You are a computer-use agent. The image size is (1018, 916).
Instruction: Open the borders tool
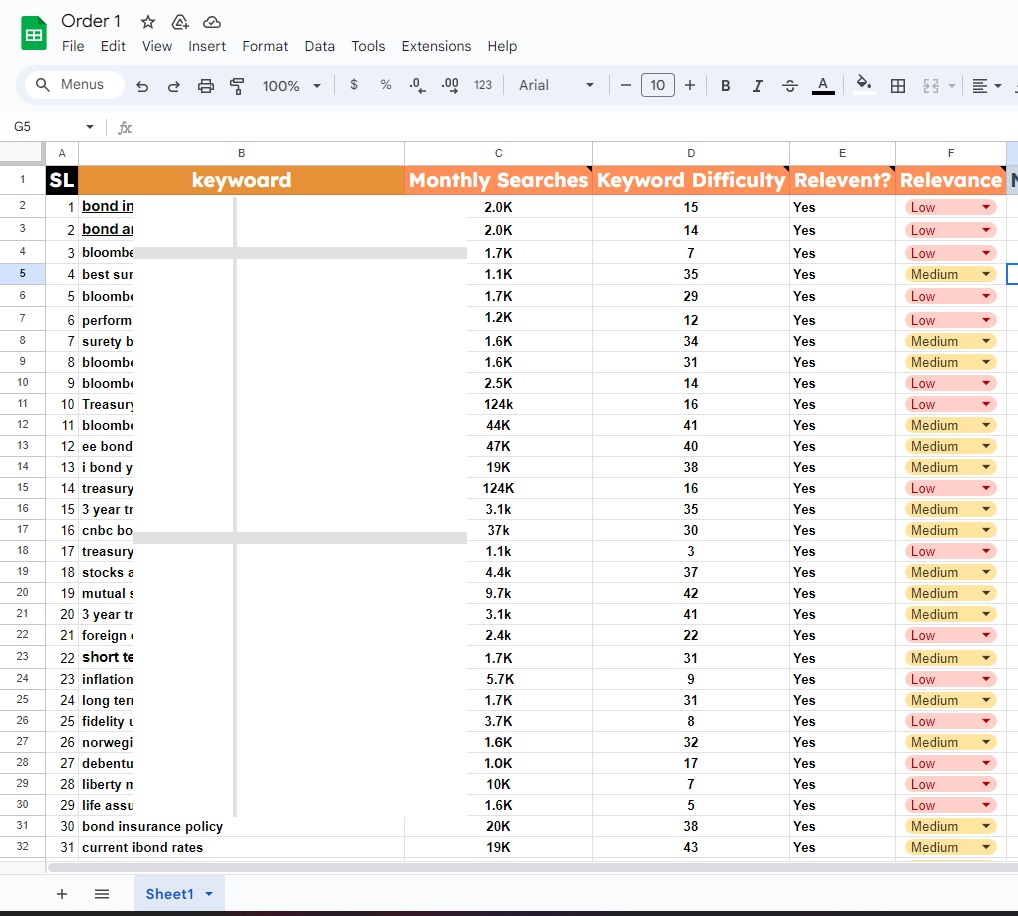[x=898, y=86]
